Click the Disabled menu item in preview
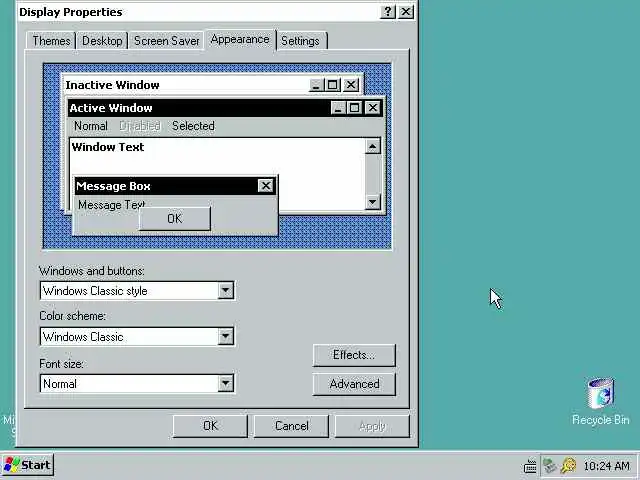The image size is (640, 480). (x=140, y=126)
